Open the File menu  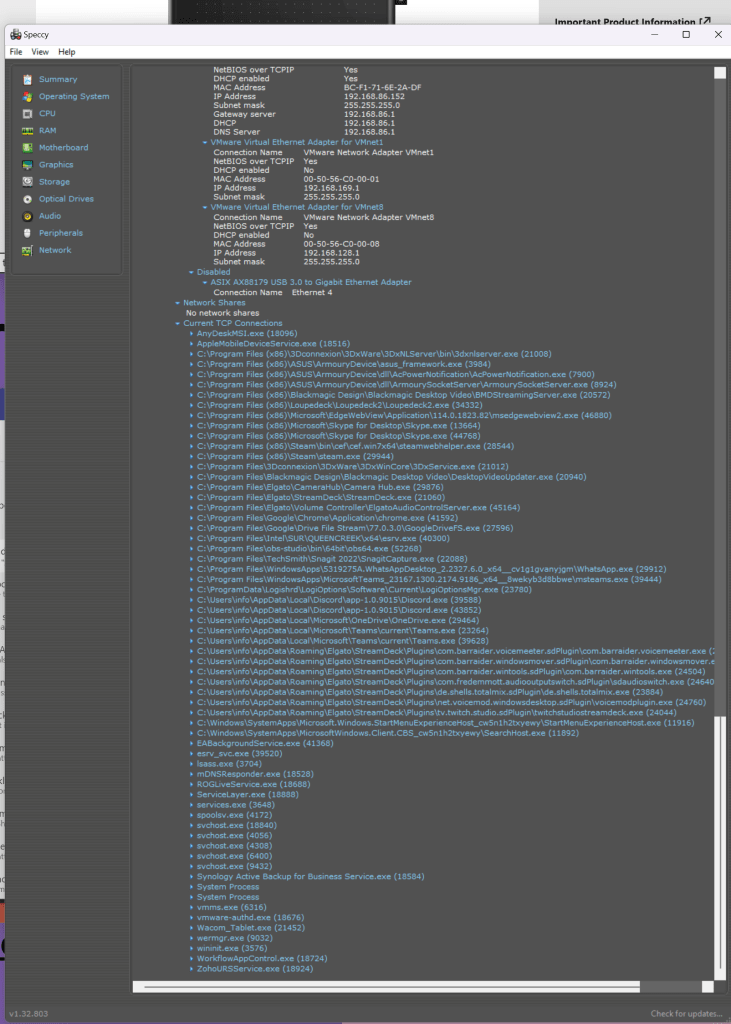pyautogui.click(x=16, y=52)
